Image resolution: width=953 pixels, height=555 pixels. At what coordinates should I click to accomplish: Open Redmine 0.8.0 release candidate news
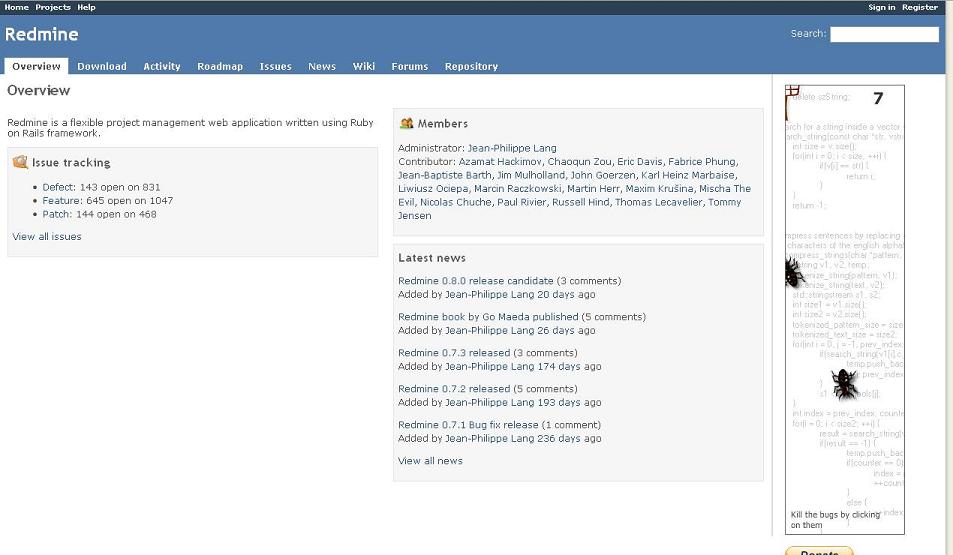[475, 281]
